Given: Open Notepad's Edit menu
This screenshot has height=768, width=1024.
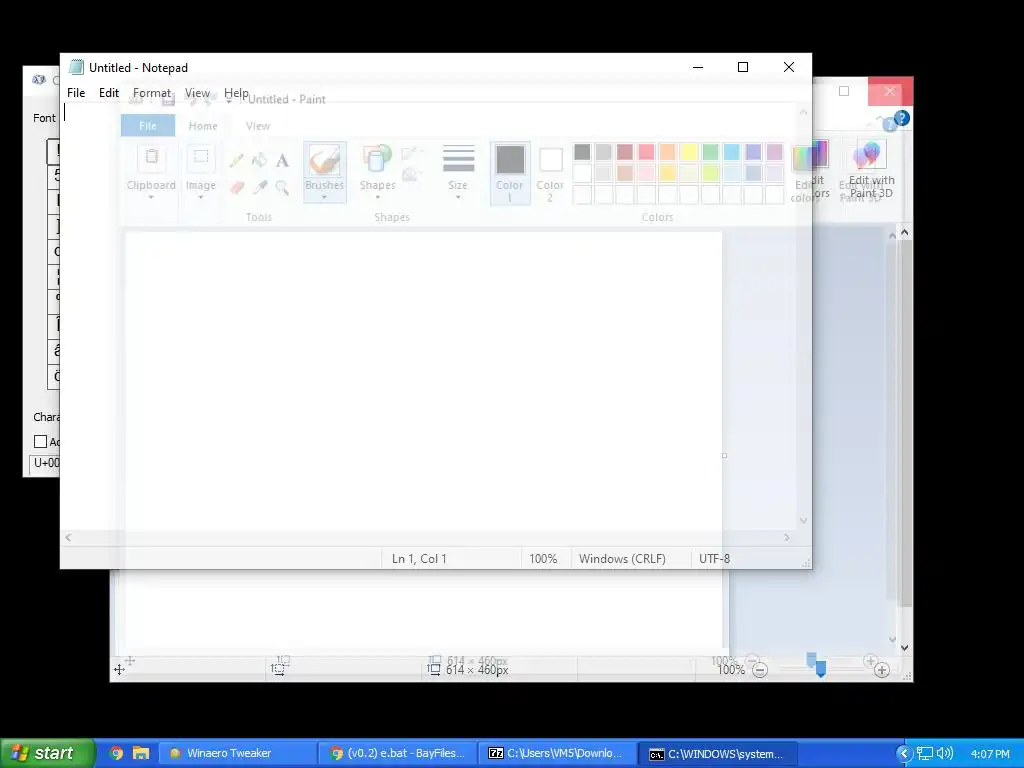Looking at the screenshot, I should click(x=108, y=93).
